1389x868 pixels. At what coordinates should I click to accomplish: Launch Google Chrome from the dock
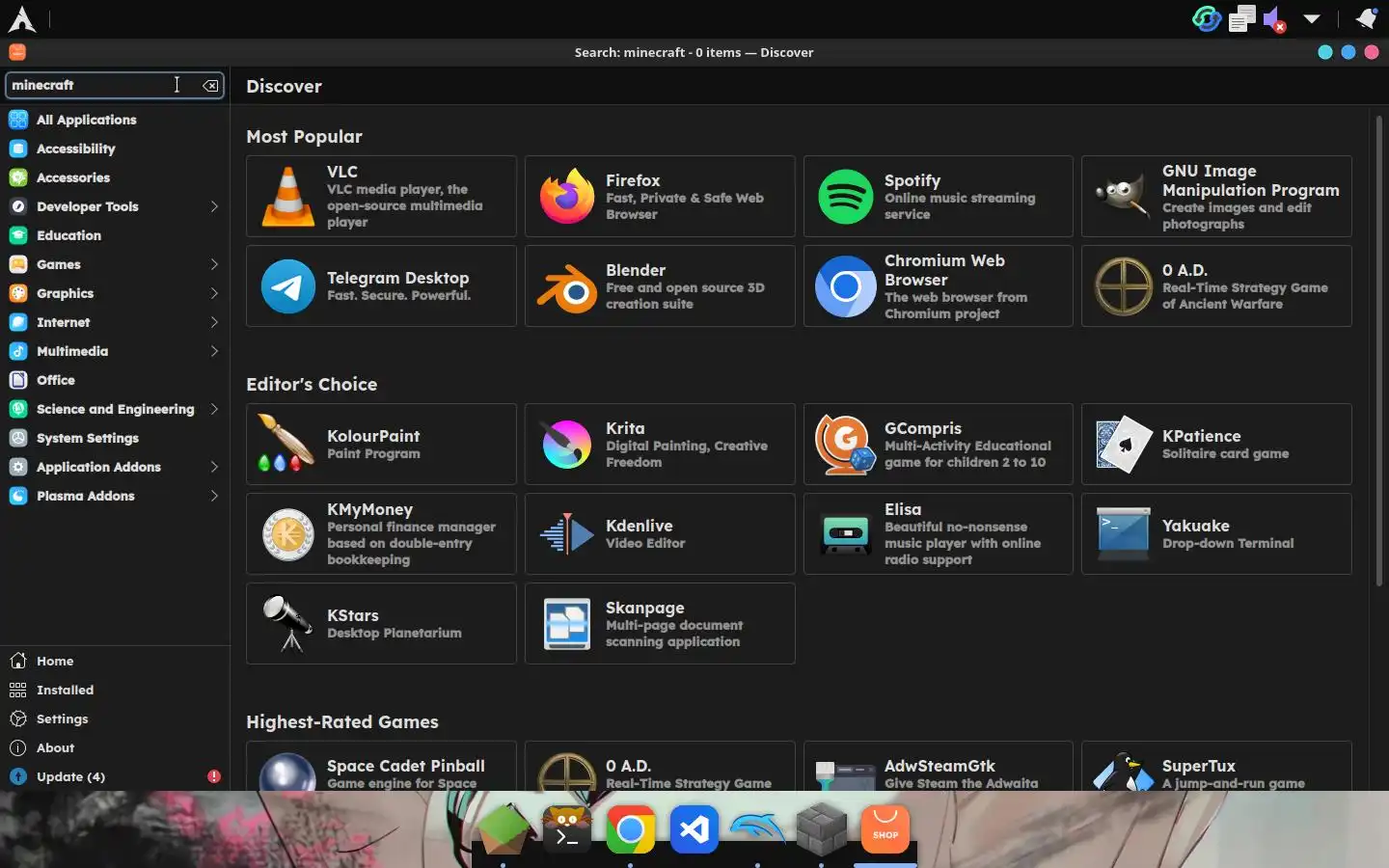(630, 829)
